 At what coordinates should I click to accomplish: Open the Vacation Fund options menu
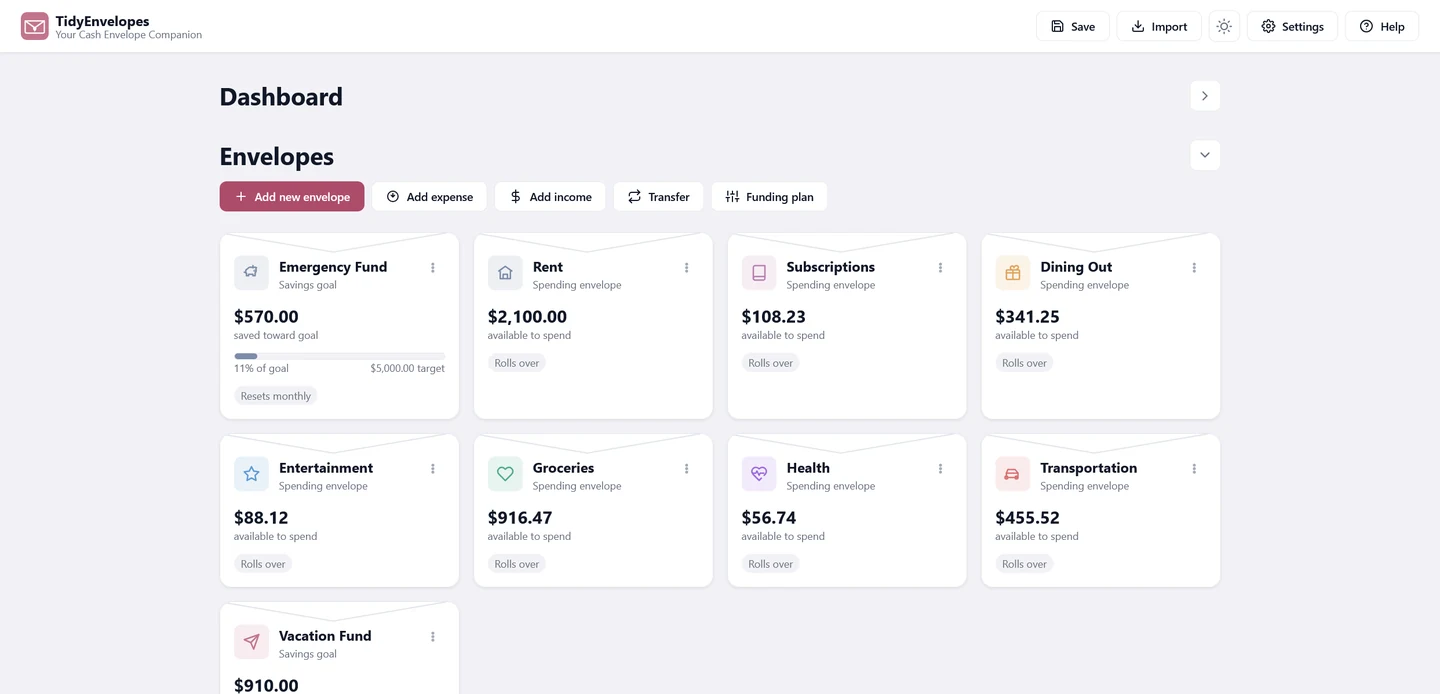point(433,637)
